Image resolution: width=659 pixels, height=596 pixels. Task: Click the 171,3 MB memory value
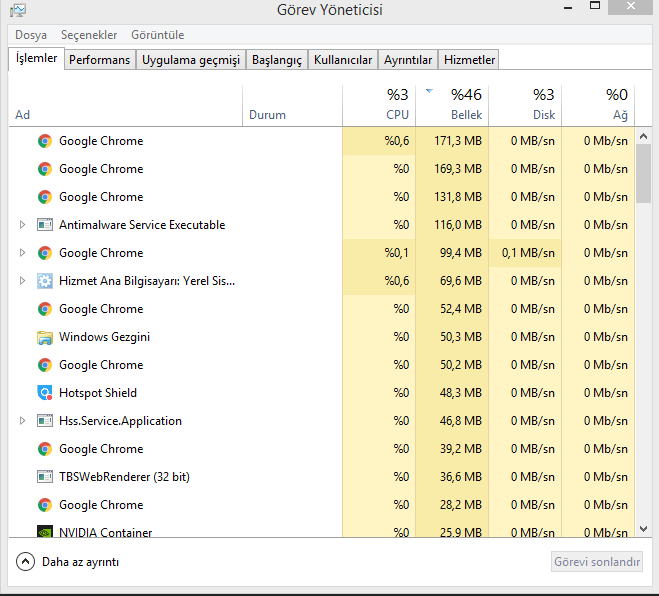tap(458, 141)
